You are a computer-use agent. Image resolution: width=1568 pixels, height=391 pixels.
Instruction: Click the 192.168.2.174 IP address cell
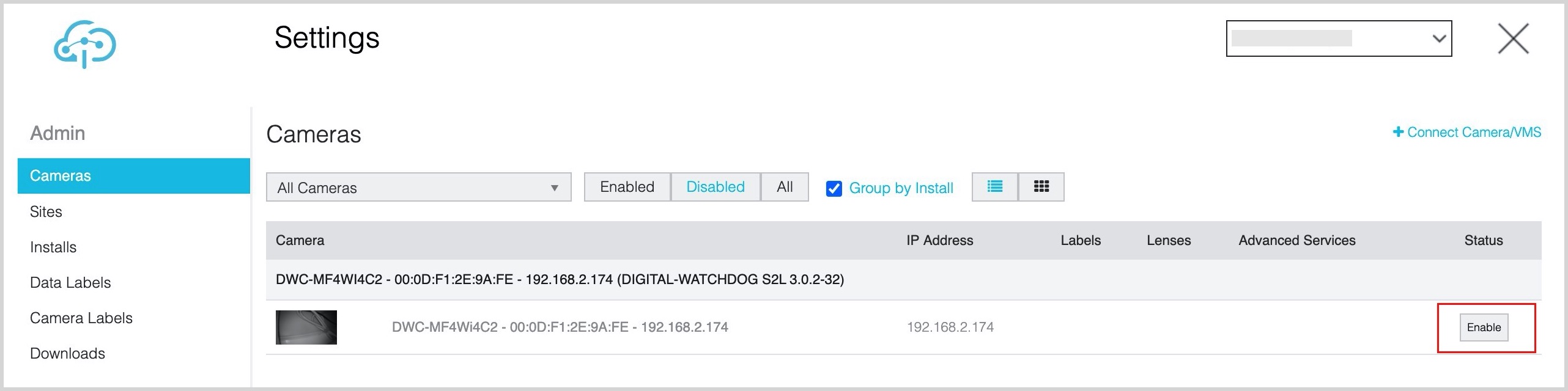point(950,327)
